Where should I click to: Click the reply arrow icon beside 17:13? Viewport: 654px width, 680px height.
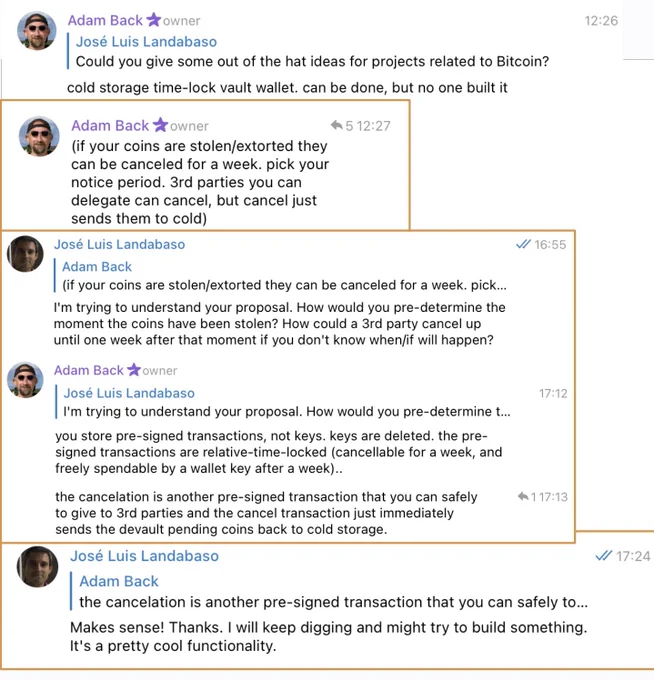(x=523, y=496)
